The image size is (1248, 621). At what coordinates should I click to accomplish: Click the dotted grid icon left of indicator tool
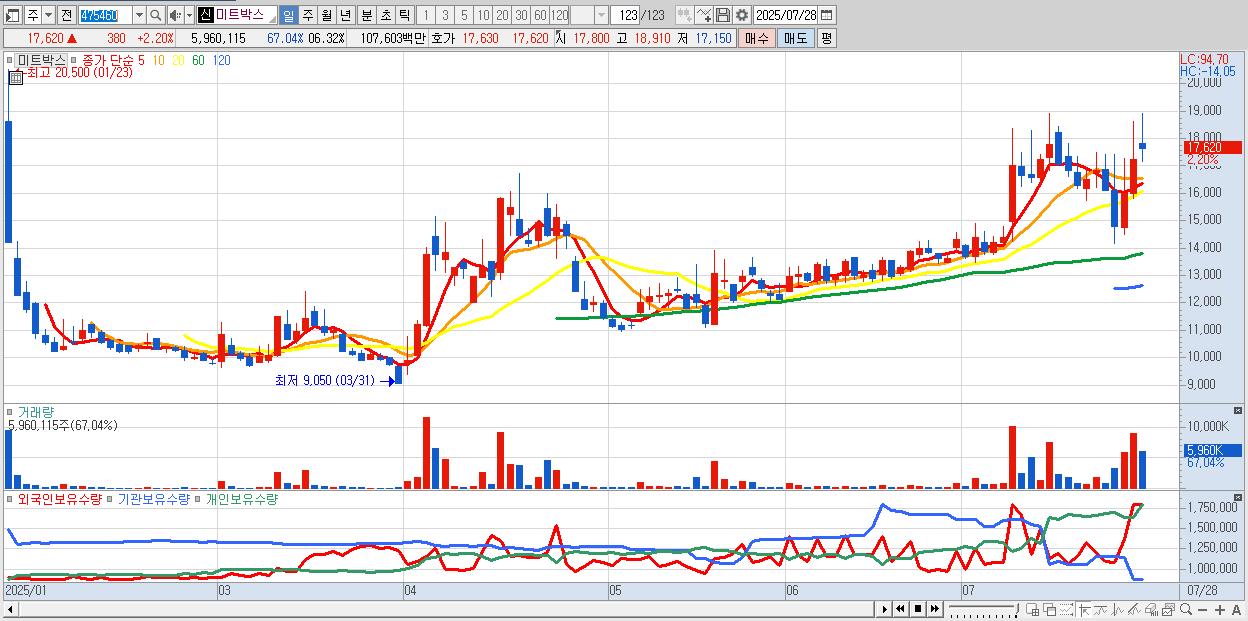[x=685, y=15]
